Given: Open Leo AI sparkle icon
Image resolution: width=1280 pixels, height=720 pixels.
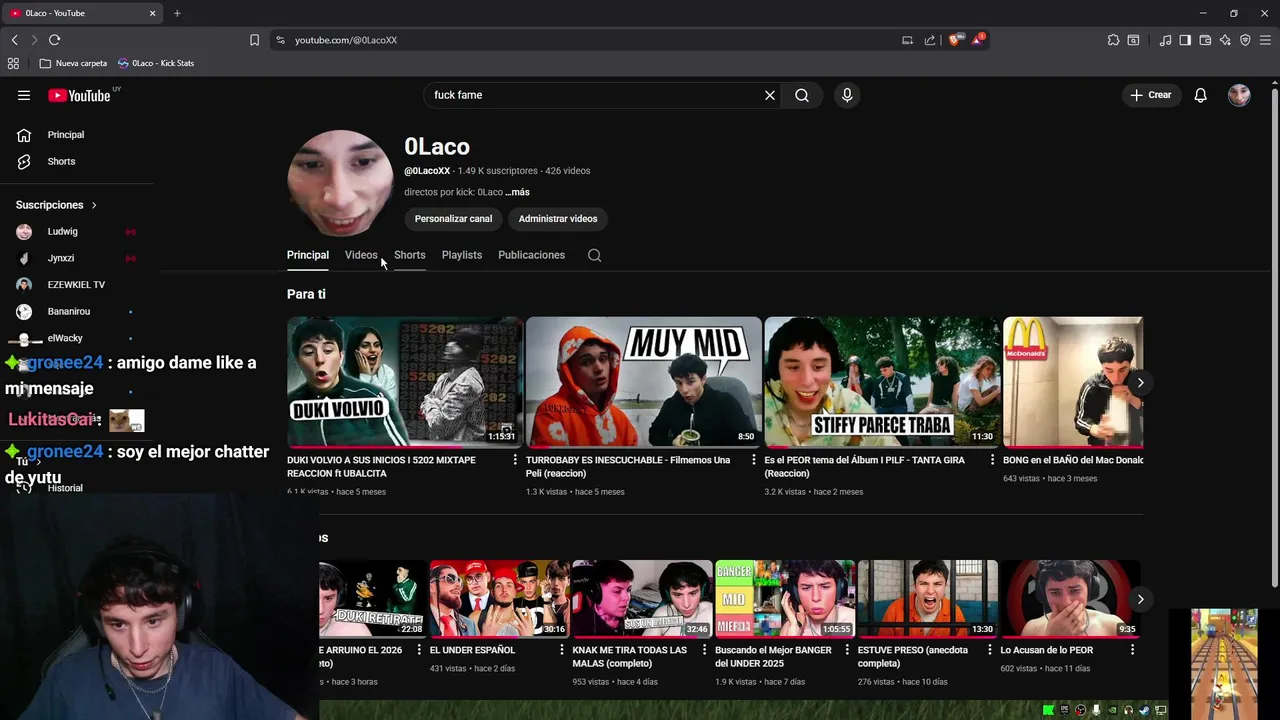Looking at the screenshot, I should [x=1225, y=40].
